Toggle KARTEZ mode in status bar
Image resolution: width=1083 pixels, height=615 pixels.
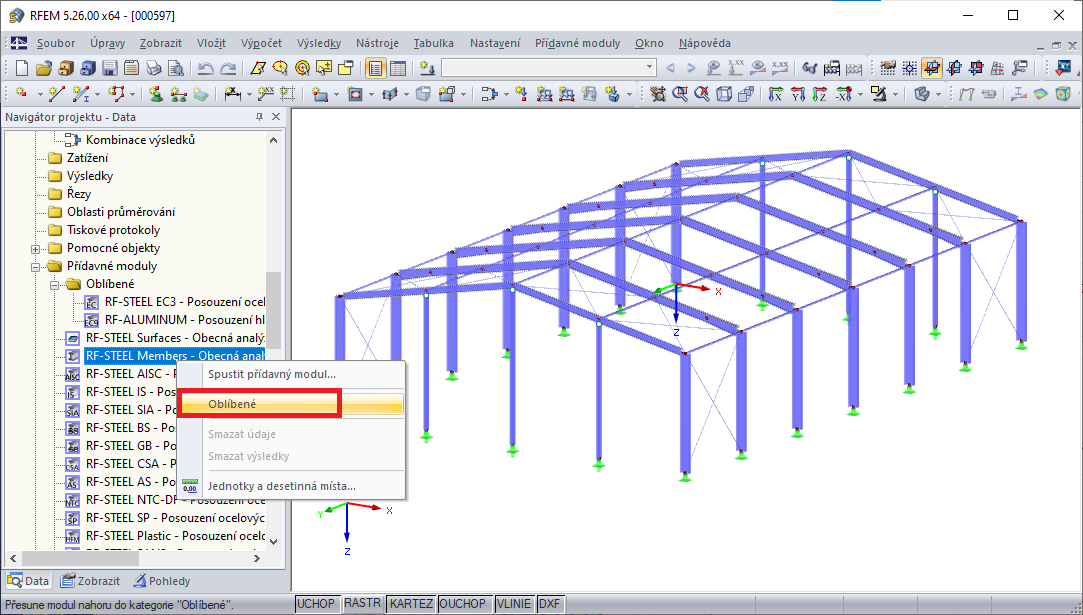tap(411, 604)
